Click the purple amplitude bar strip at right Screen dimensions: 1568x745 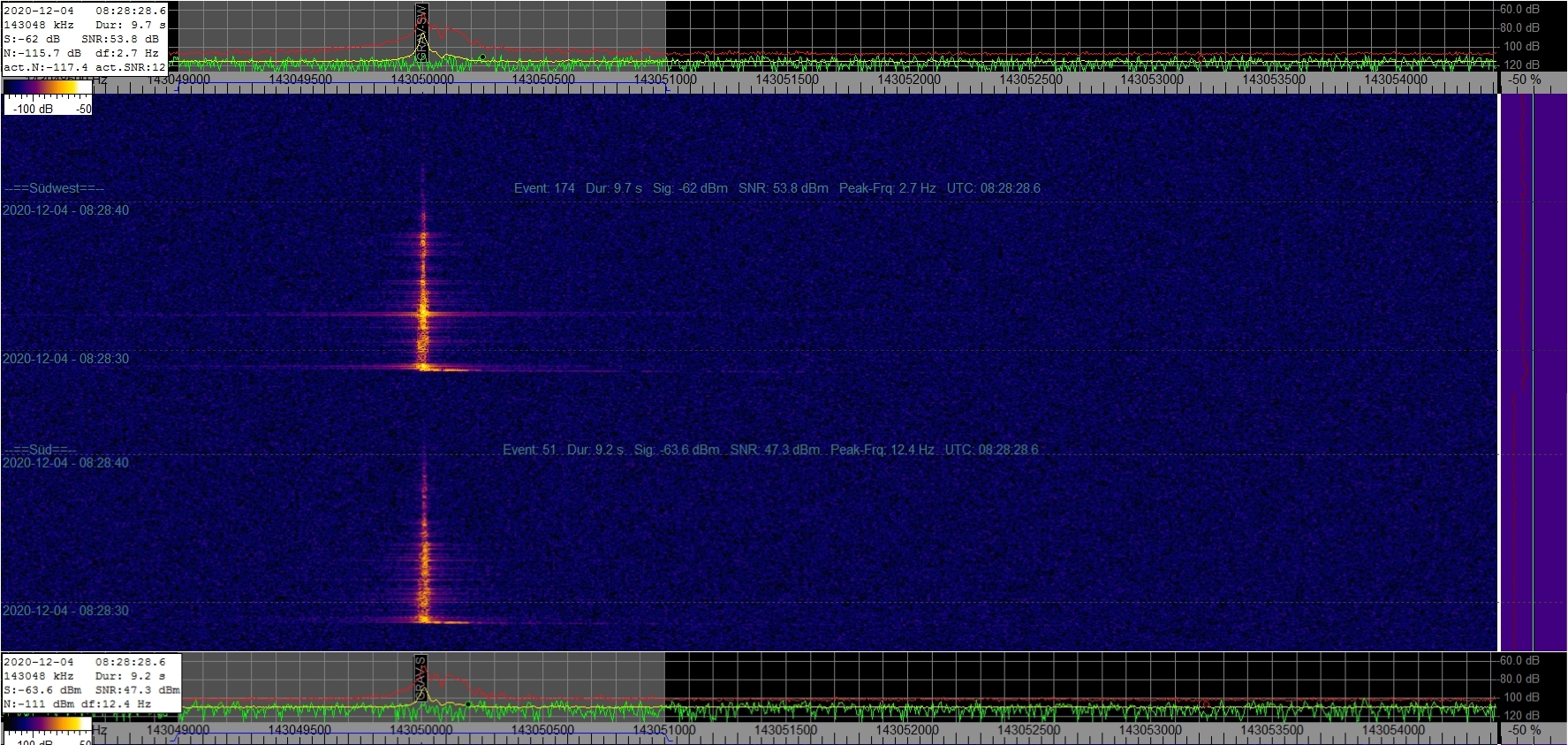[x=1533, y=372]
